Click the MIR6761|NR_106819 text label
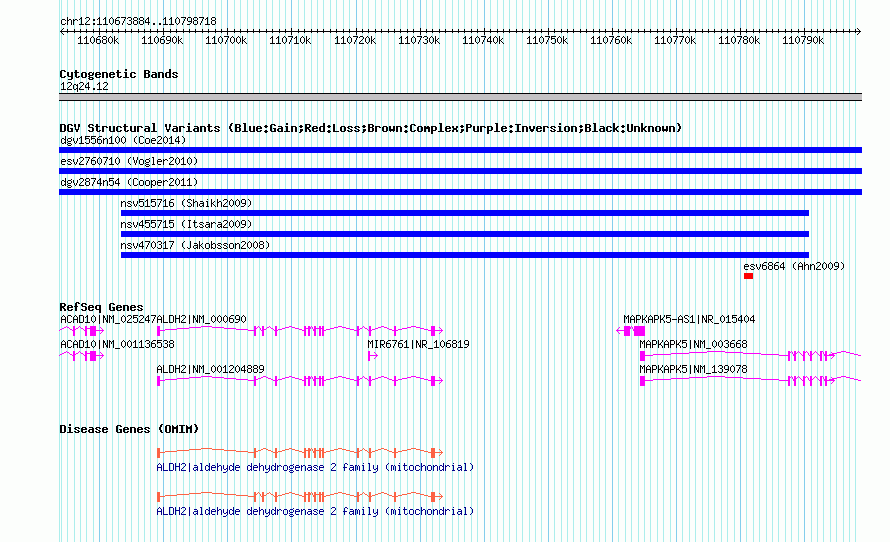 418,344
